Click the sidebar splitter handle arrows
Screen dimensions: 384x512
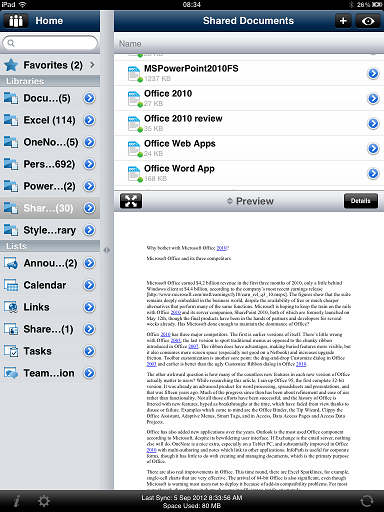point(107,250)
